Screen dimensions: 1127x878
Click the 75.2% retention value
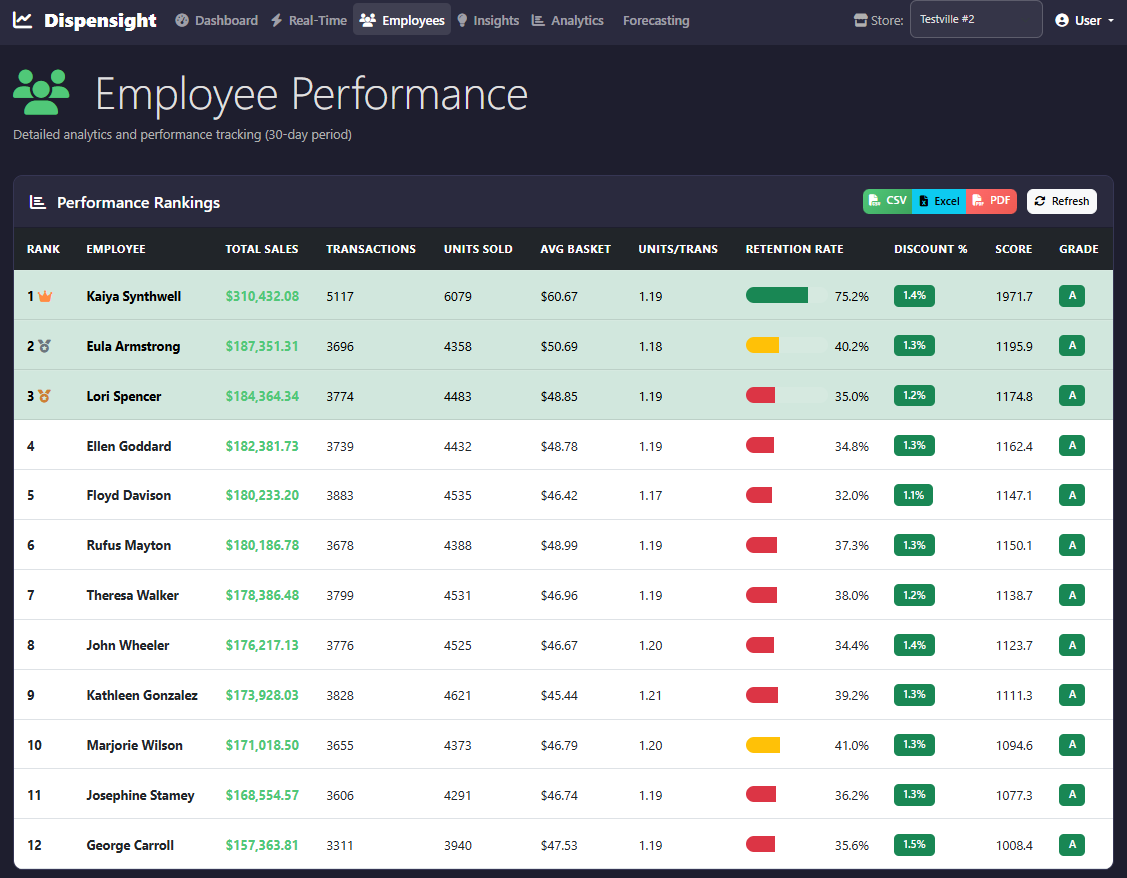coord(852,296)
